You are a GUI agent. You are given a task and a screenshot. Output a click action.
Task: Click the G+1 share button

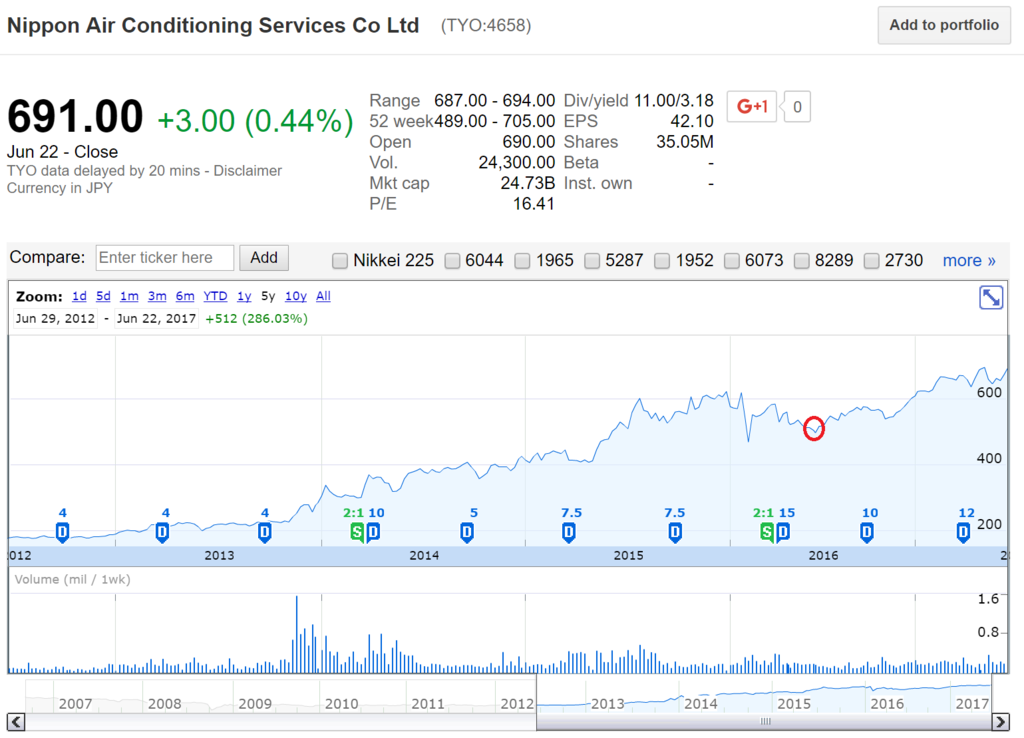[752, 106]
